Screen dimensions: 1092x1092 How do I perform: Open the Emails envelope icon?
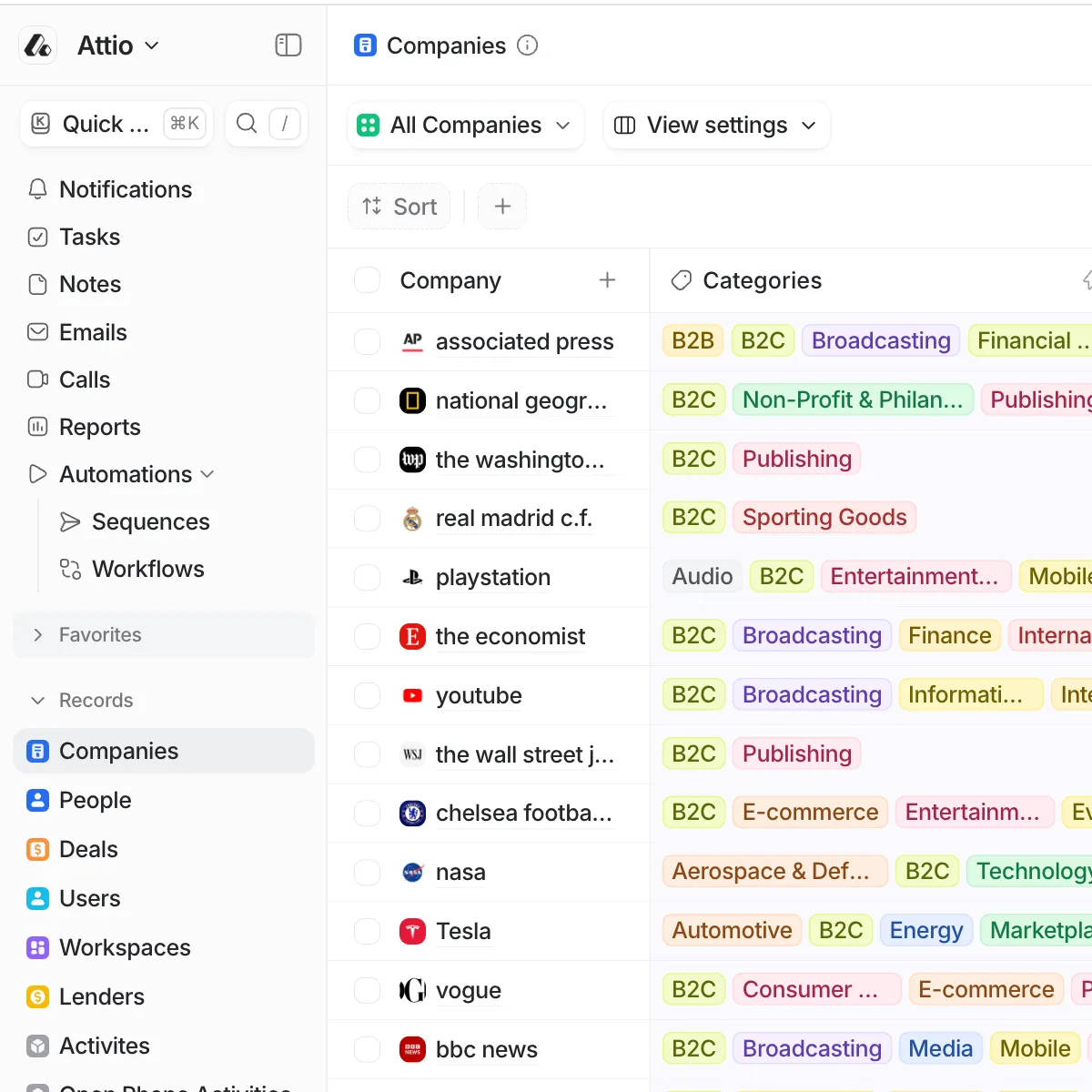37,332
